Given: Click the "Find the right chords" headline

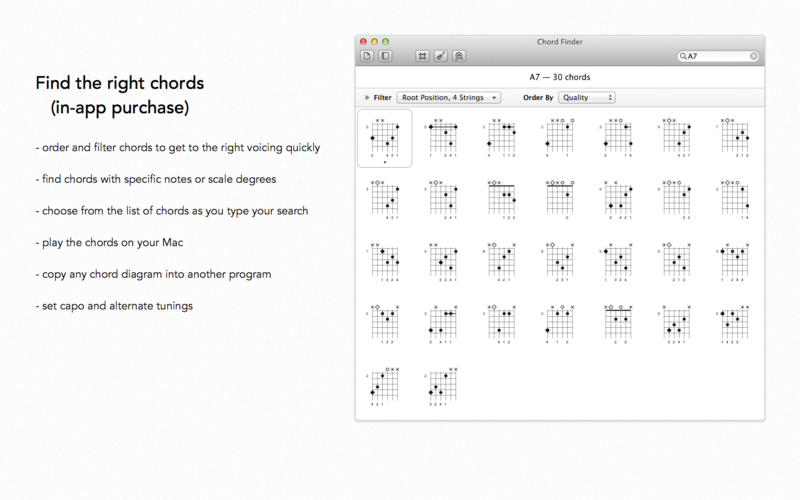Looking at the screenshot, I should pyautogui.click(x=120, y=83).
